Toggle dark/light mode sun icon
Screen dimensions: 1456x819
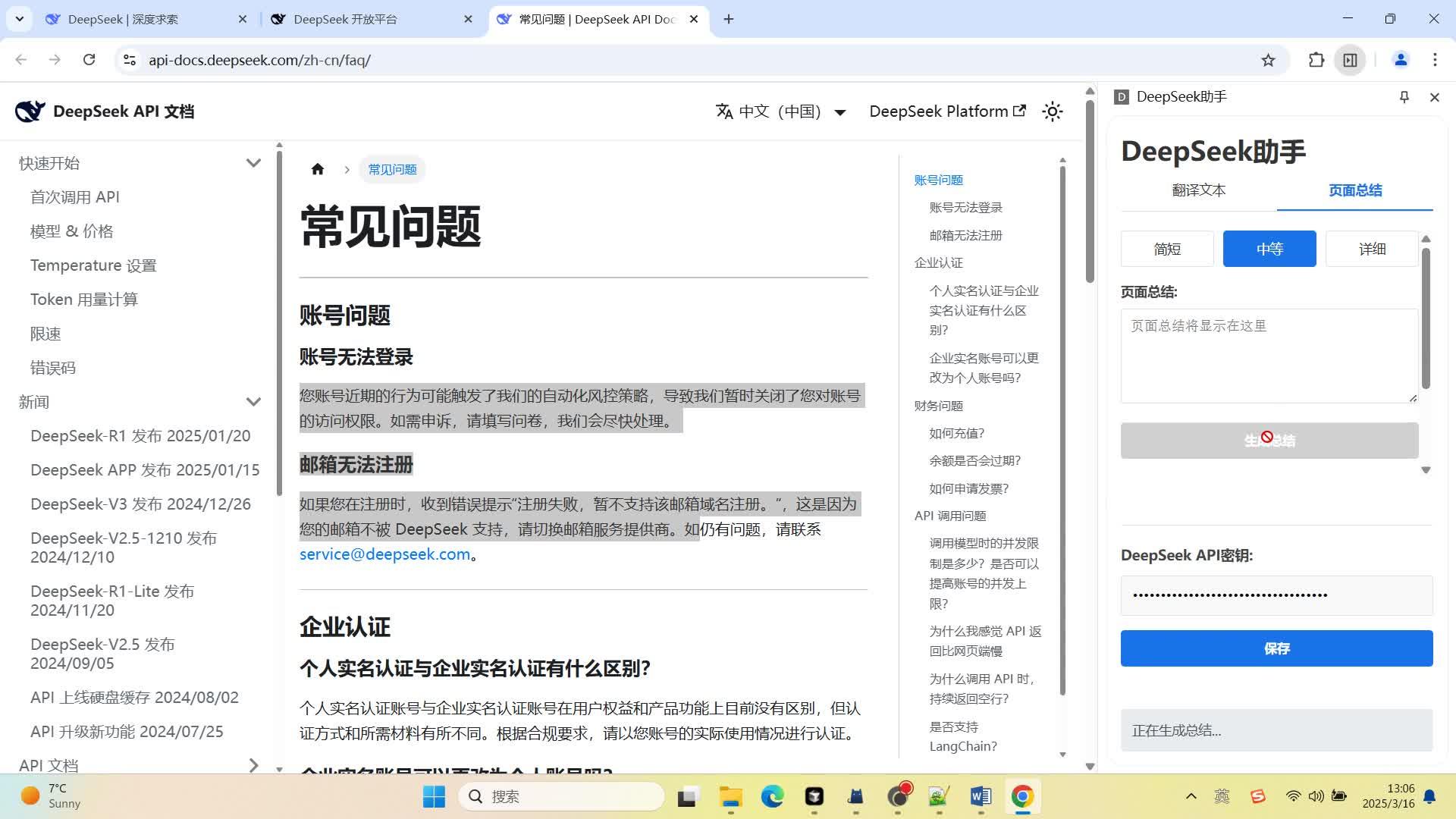click(x=1052, y=111)
